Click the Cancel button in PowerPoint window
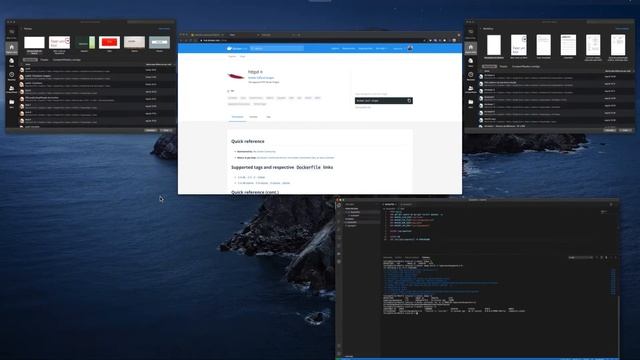The image size is (640, 360). [151, 130]
